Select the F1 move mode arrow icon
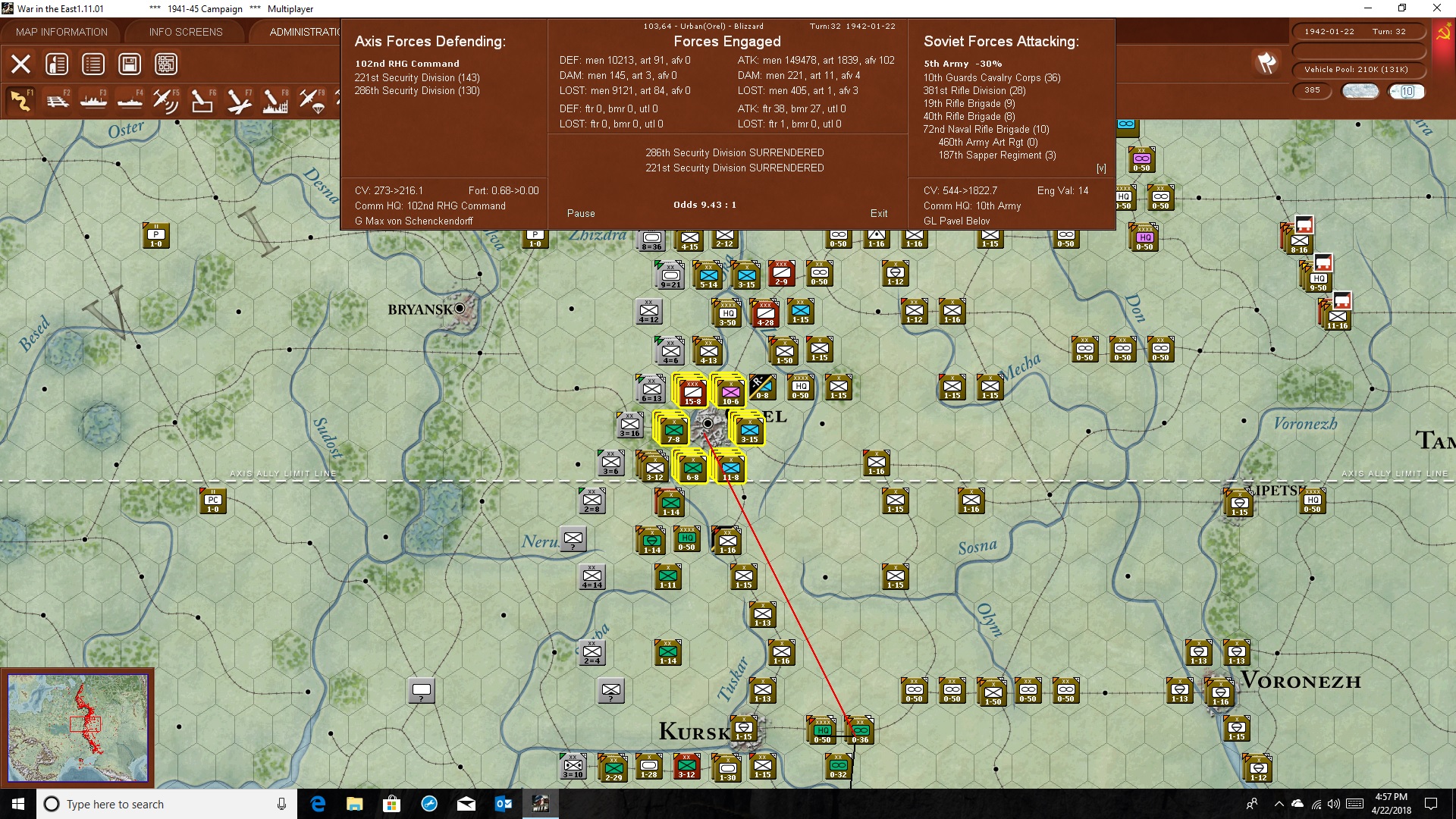Viewport: 1456px width, 819px height. click(x=20, y=100)
